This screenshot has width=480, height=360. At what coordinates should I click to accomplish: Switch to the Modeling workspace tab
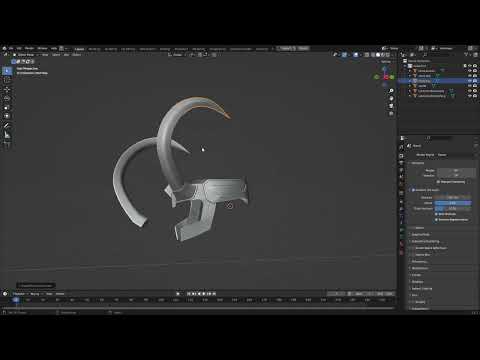pyautogui.click(x=94, y=49)
